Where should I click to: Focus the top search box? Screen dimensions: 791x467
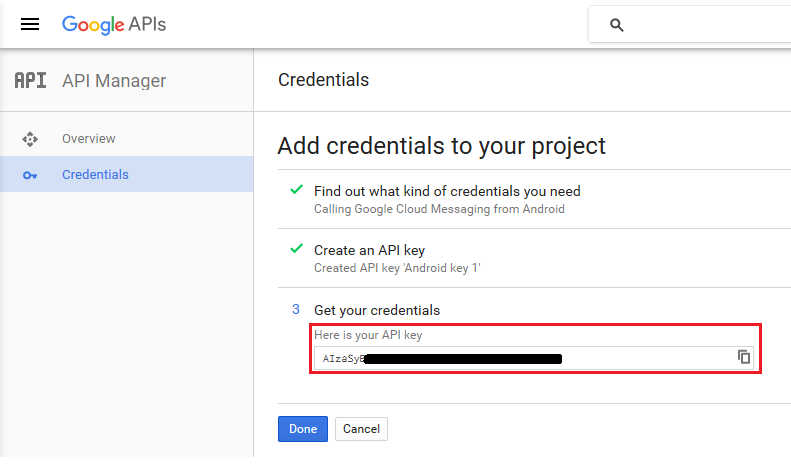pos(690,24)
